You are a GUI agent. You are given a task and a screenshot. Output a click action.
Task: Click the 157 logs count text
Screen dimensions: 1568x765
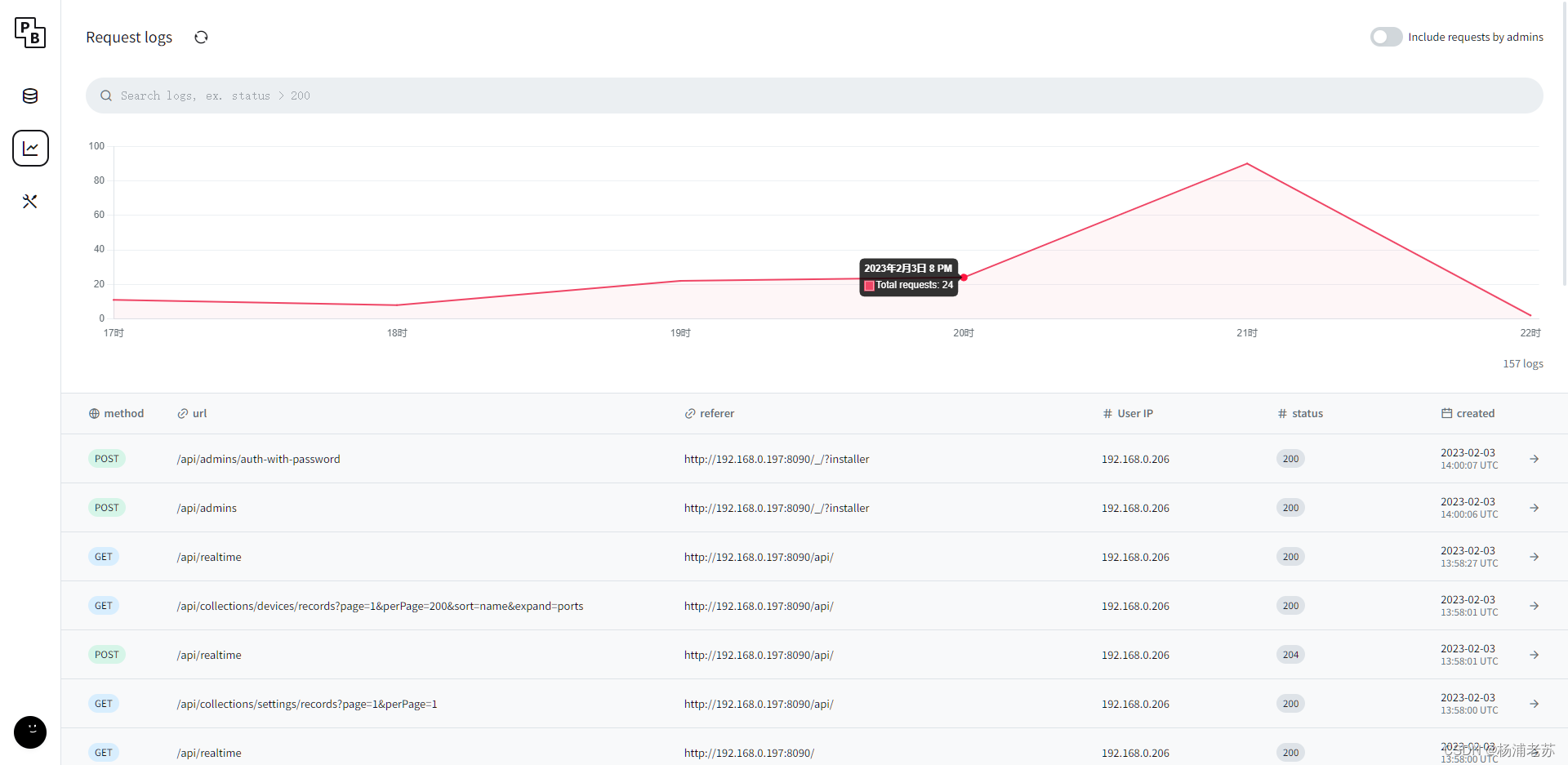1523,364
